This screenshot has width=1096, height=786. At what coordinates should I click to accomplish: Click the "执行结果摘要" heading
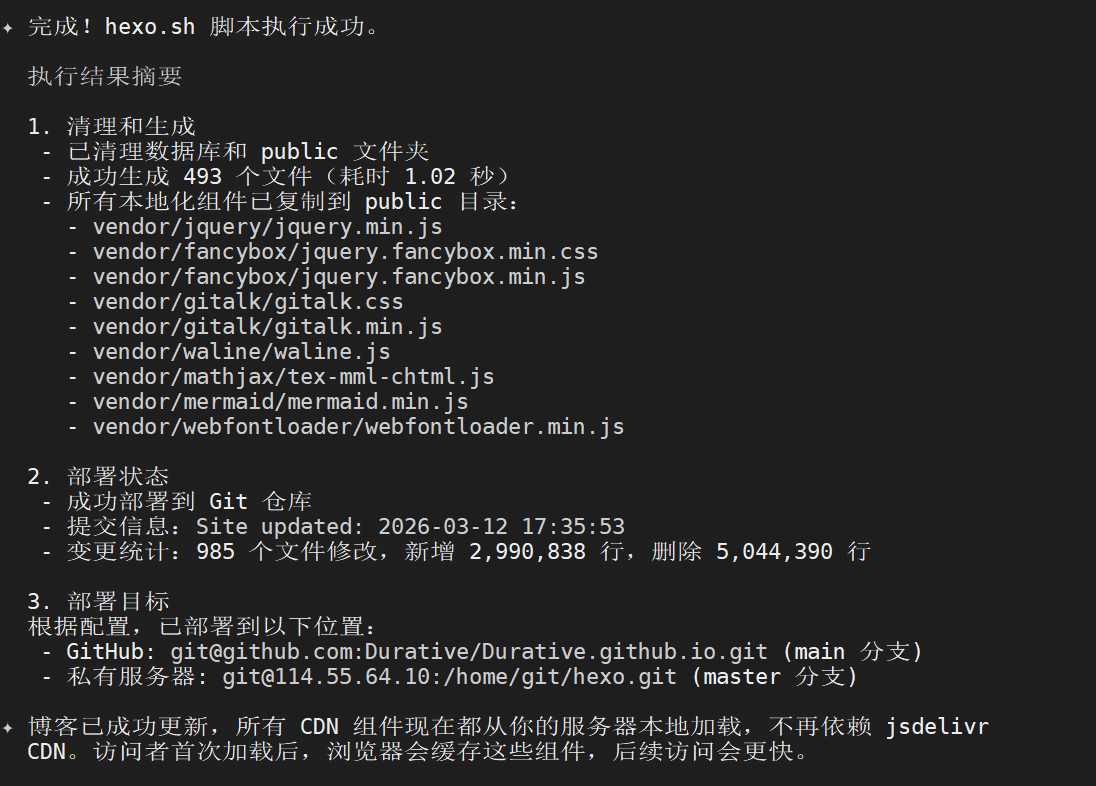tap(105, 77)
